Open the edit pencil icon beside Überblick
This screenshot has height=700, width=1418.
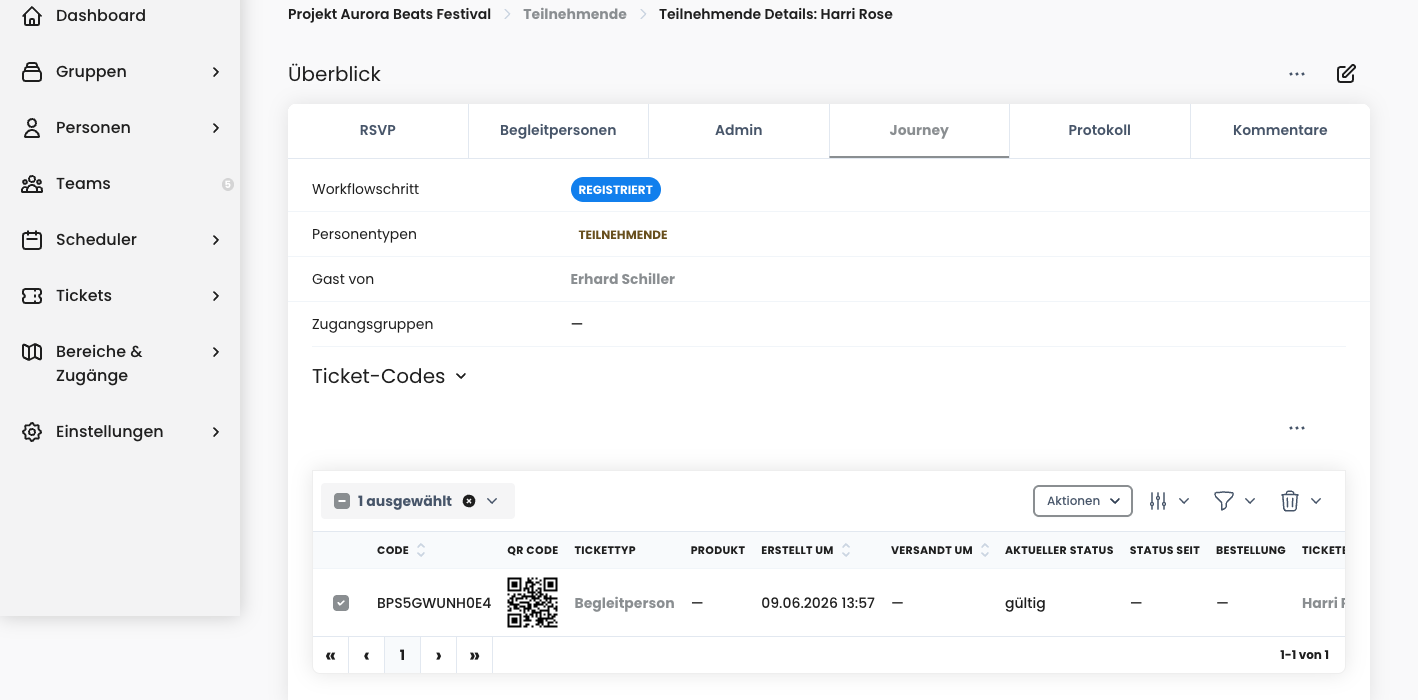point(1346,74)
